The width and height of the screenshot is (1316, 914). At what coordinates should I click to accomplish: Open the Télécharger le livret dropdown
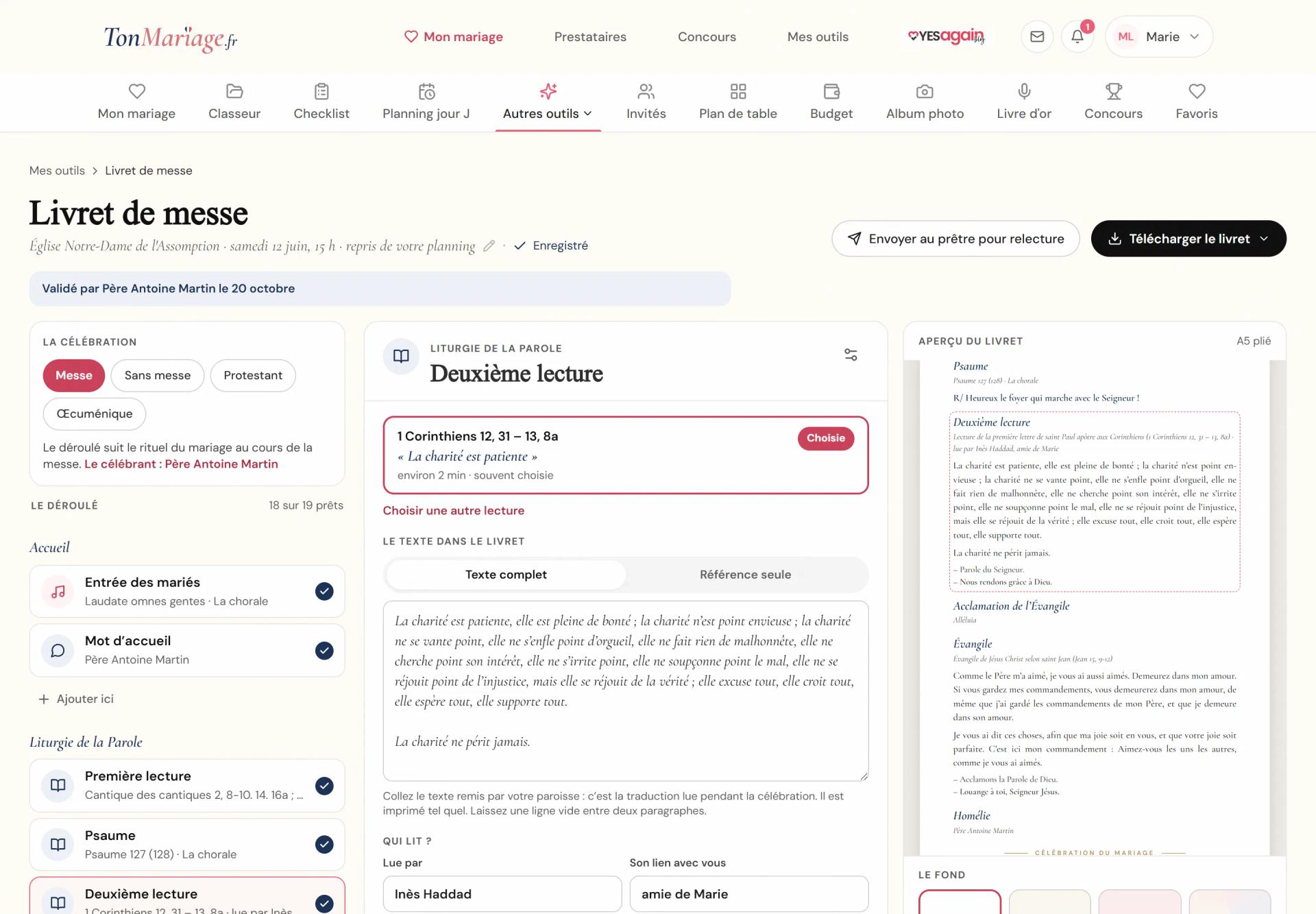pyautogui.click(x=1189, y=239)
